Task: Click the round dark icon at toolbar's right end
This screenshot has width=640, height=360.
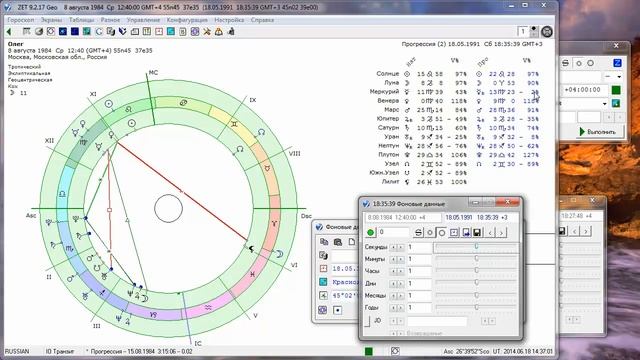Action: 547,31
